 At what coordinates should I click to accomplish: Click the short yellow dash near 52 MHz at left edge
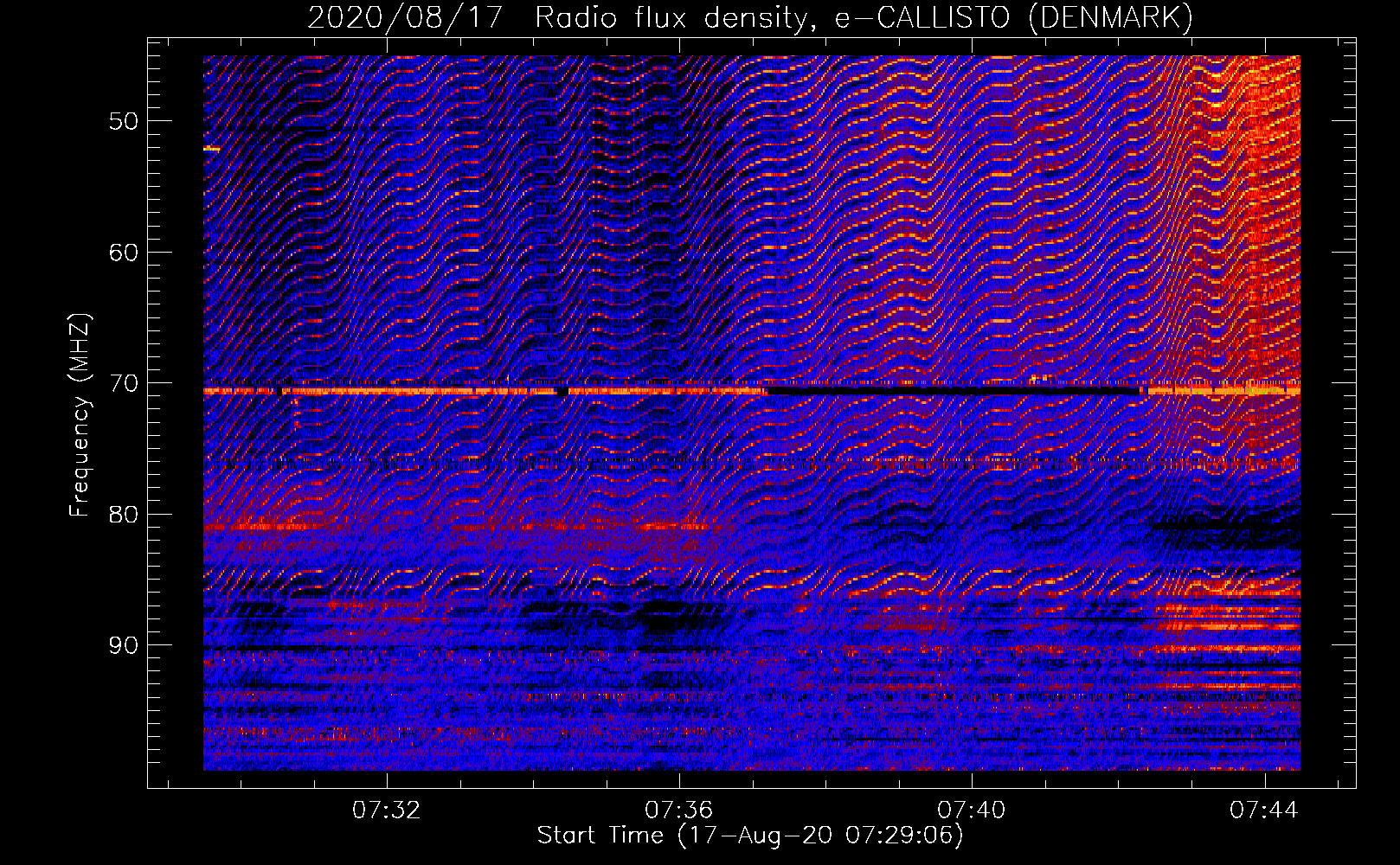212,150
